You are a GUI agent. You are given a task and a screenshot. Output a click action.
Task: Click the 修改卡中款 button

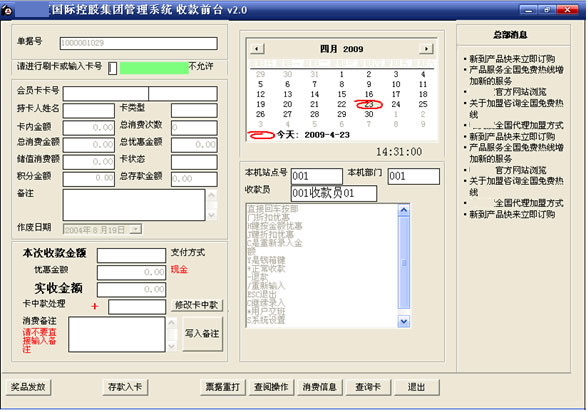click(x=197, y=305)
